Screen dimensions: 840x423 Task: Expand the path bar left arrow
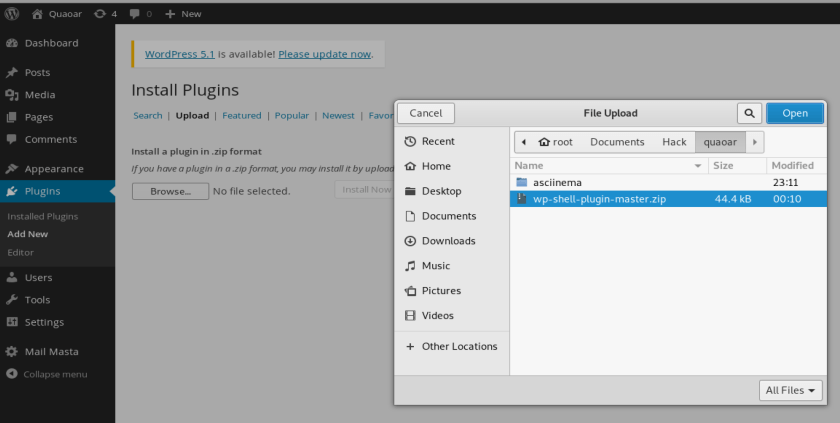(x=523, y=142)
